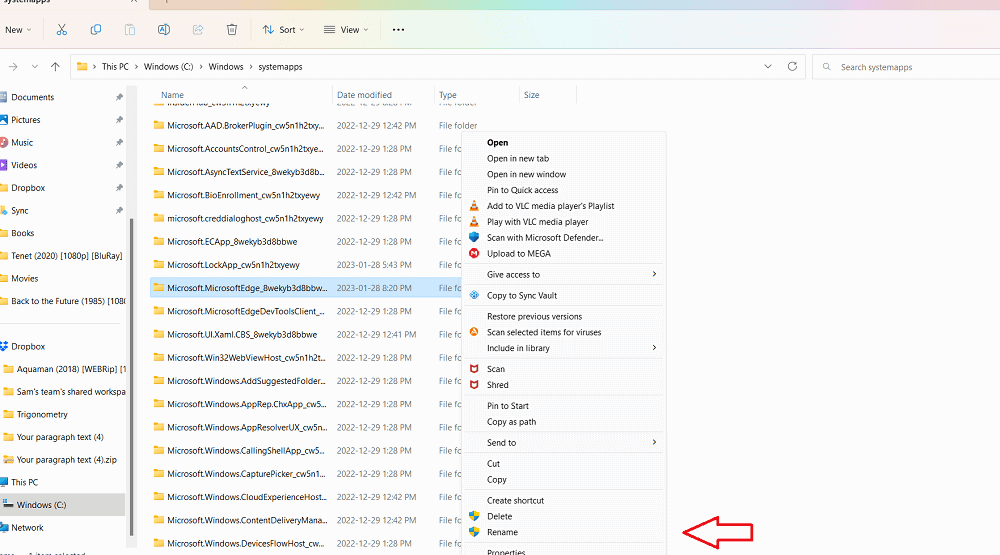
Task: Select Pin to Start
Action: click(x=508, y=406)
